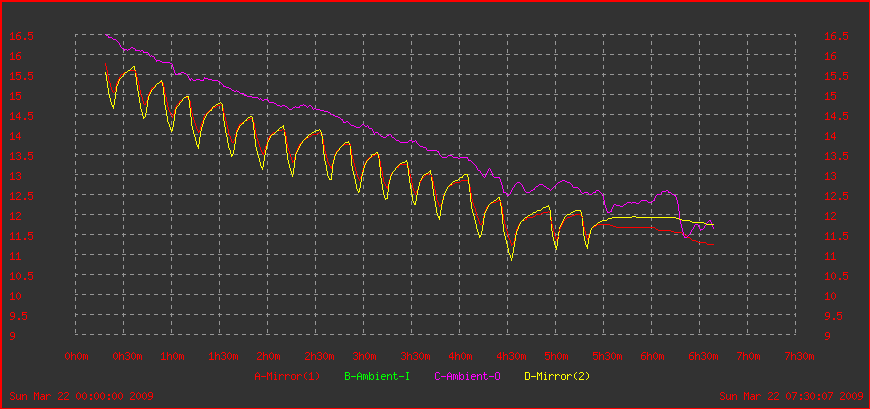This screenshot has height=409, width=870.
Task: Click the 0h0m time axis label
Action: pos(77,356)
